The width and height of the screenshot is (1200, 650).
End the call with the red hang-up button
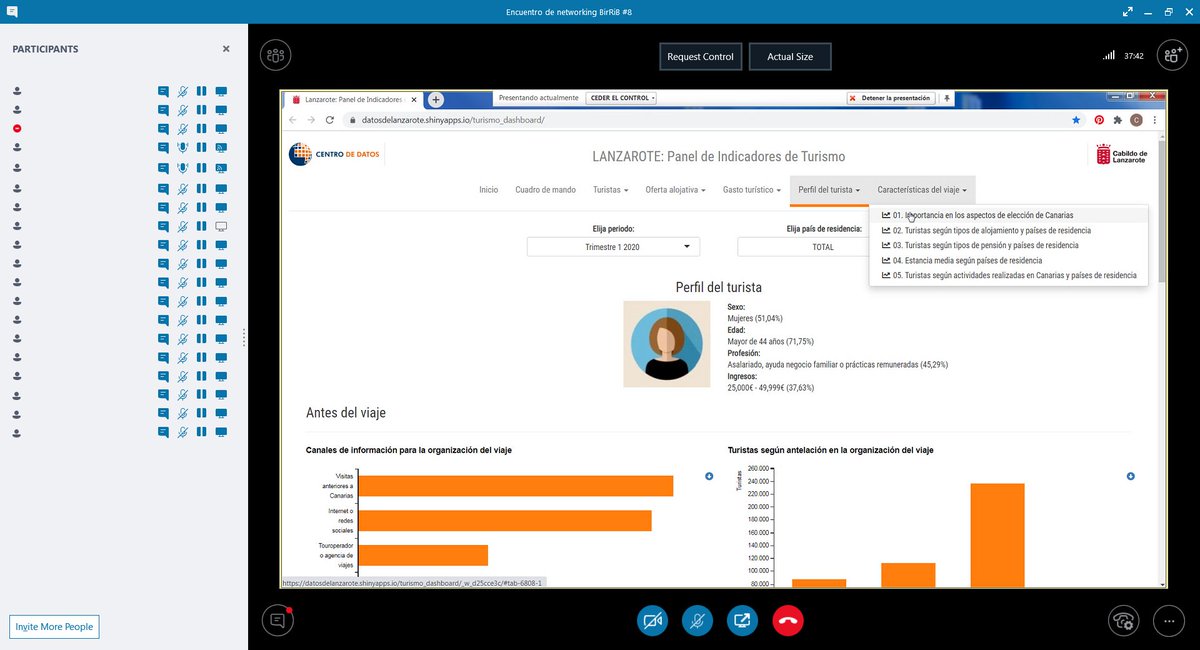click(788, 620)
